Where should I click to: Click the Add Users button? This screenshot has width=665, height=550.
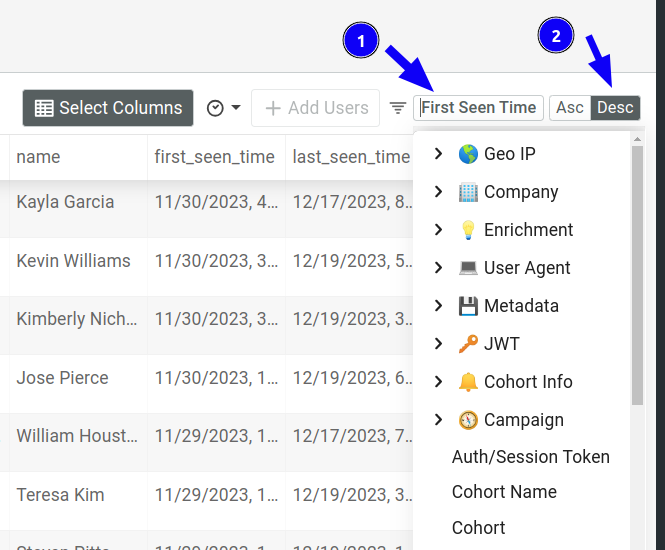coord(316,108)
